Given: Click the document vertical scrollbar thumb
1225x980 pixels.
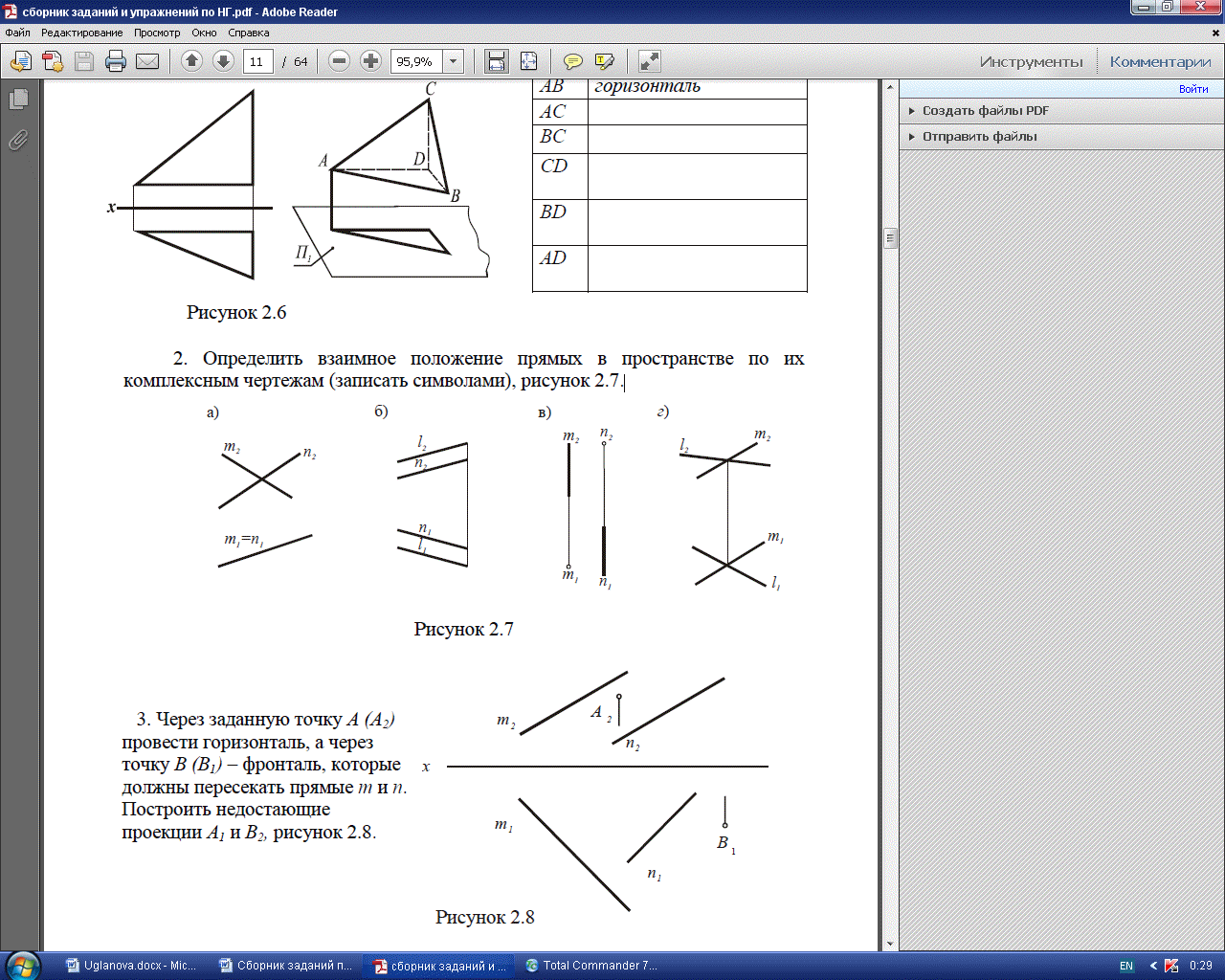Looking at the screenshot, I should pos(890,238).
